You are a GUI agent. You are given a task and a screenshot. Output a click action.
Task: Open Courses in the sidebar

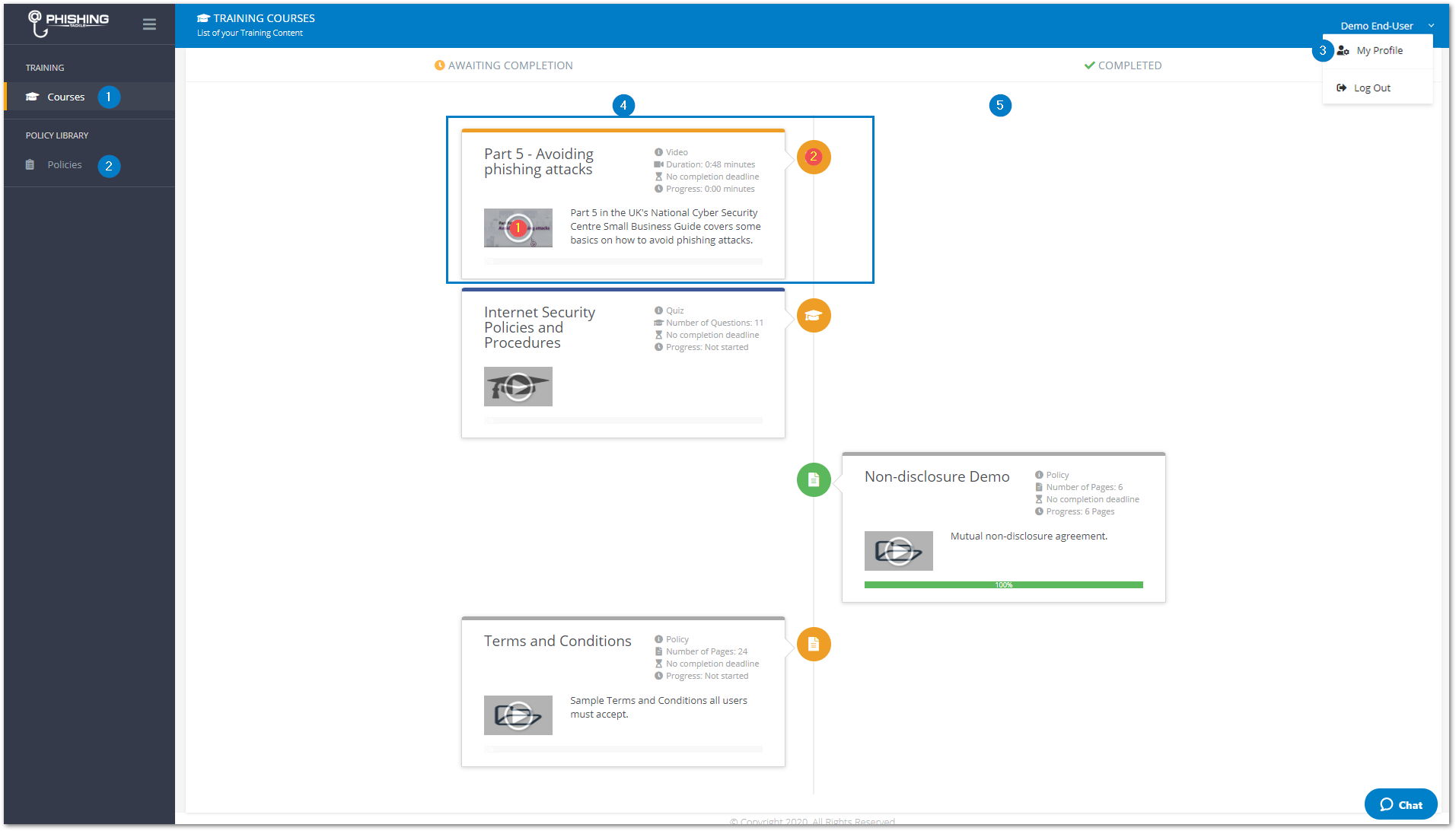click(65, 97)
